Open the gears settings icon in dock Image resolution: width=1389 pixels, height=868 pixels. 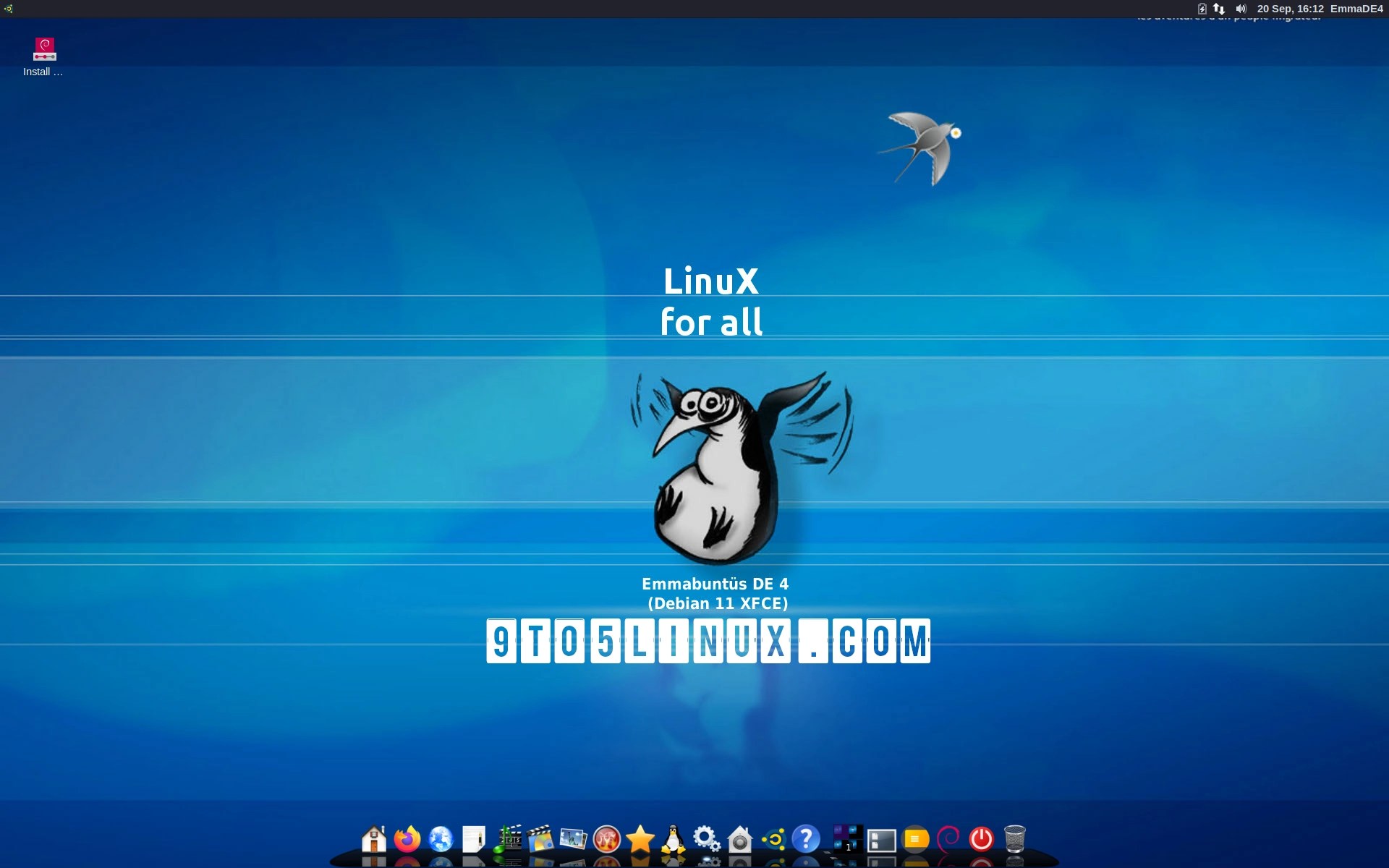(x=706, y=839)
